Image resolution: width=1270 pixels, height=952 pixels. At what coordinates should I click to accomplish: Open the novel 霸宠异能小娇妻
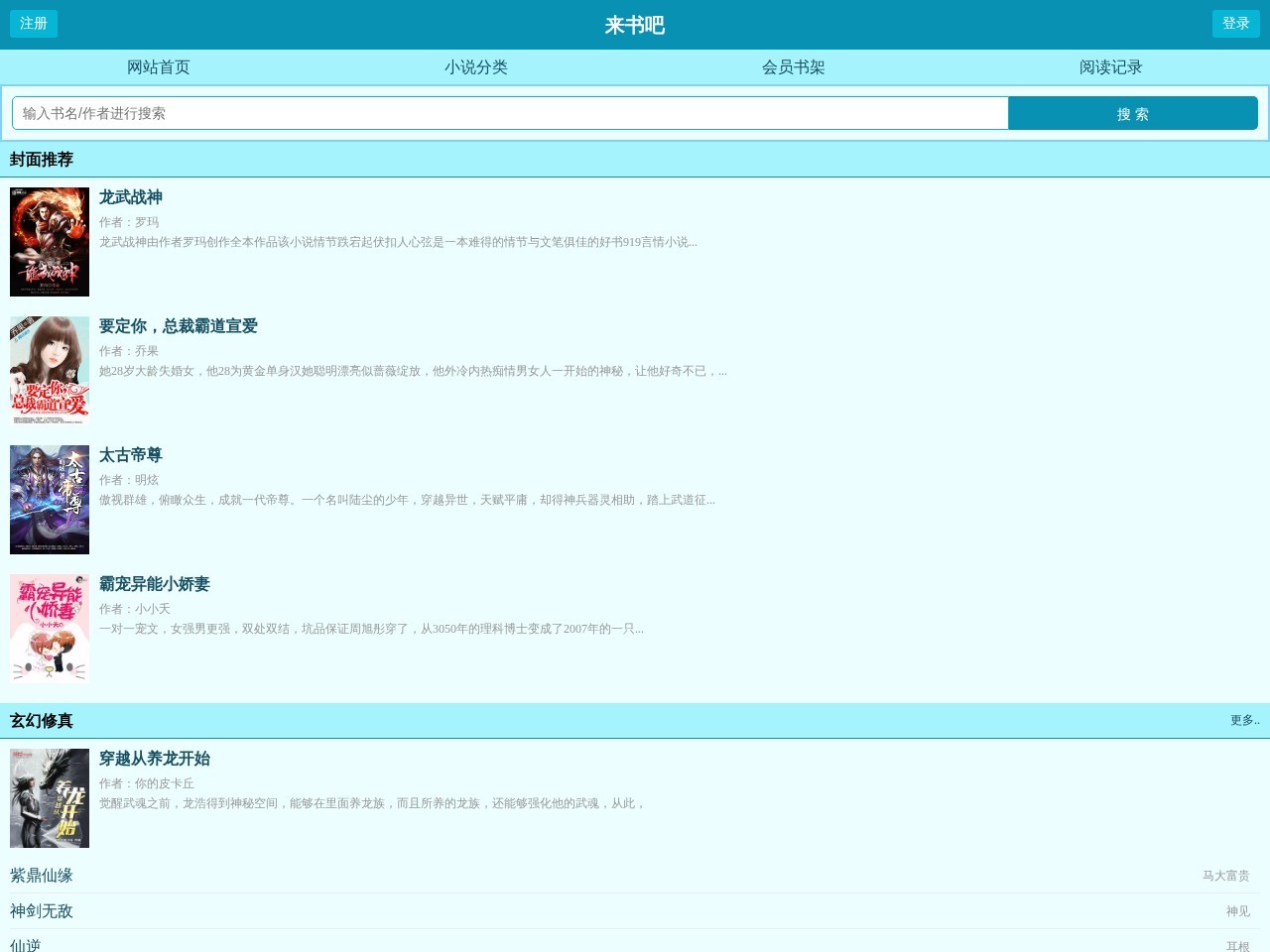tap(154, 584)
